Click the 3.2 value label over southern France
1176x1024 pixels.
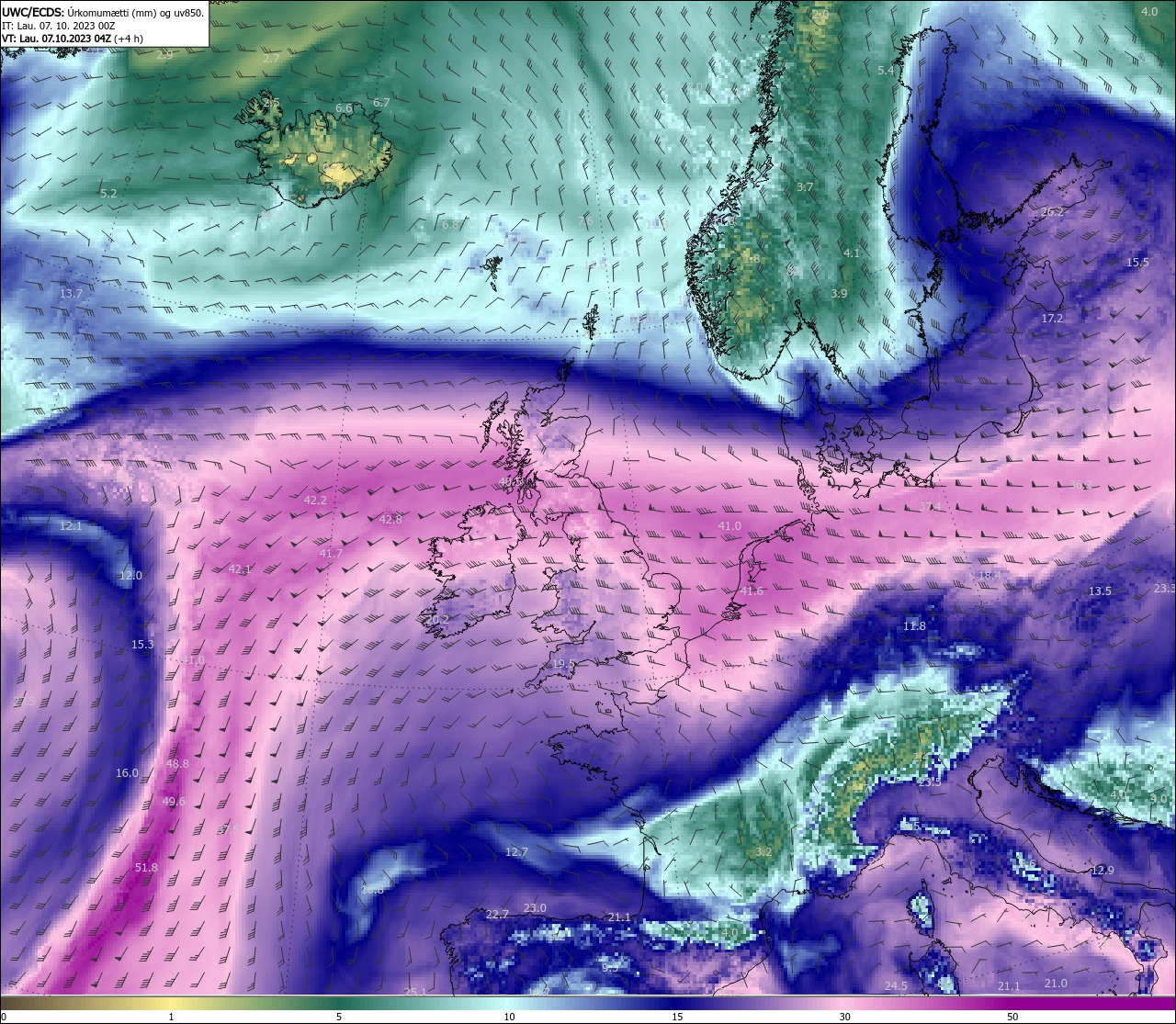[763, 851]
